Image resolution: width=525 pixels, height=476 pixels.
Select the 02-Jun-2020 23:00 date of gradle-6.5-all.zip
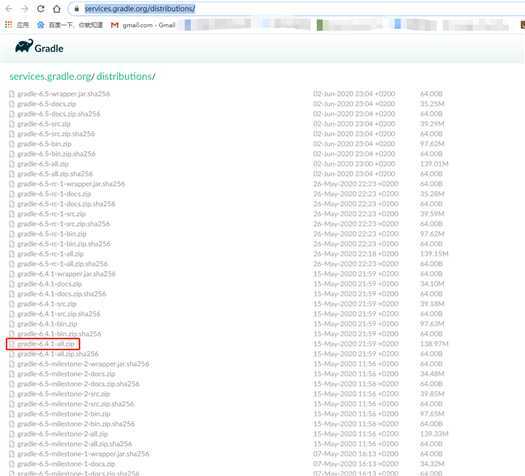coord(354,164)
